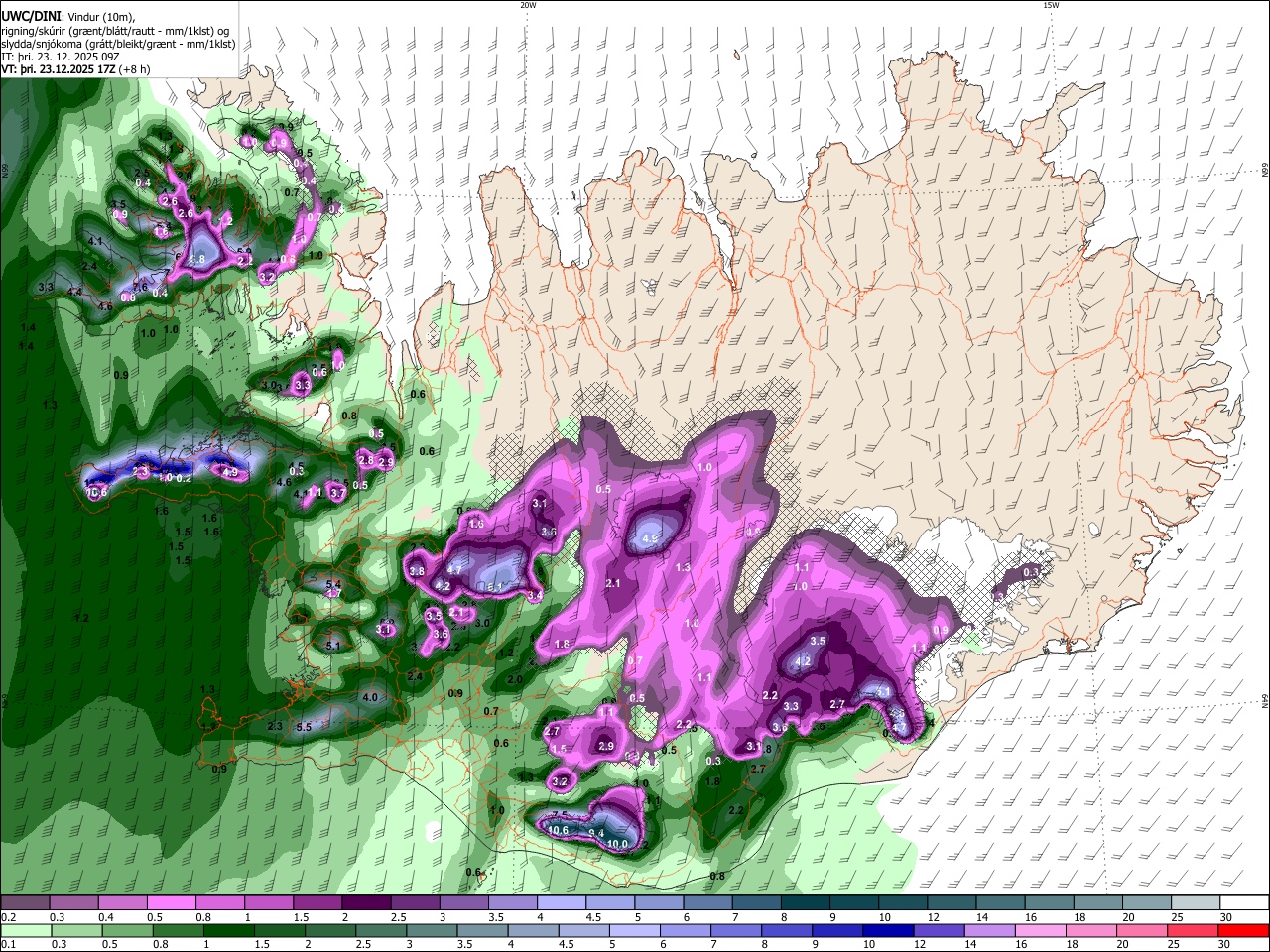Click the '0.2' label in the snow legend
The image size is (1270, 952).
tap(8, 917)
